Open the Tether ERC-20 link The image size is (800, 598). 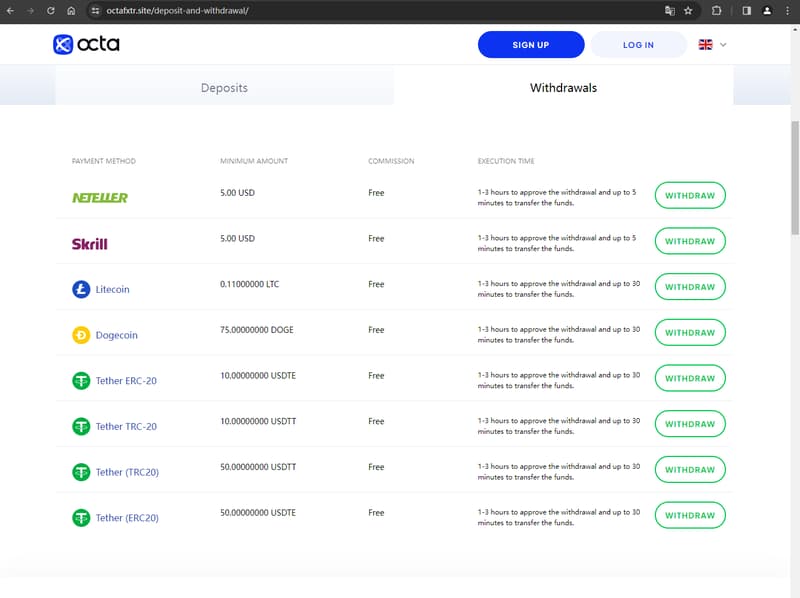coord(126,381)
